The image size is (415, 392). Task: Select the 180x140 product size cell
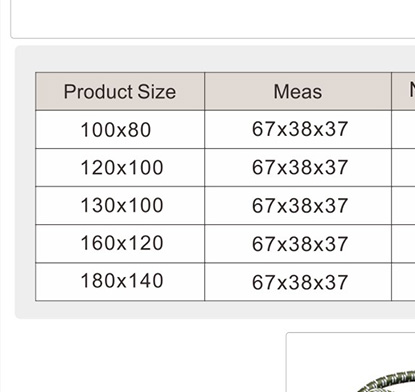tap(120, 282)
